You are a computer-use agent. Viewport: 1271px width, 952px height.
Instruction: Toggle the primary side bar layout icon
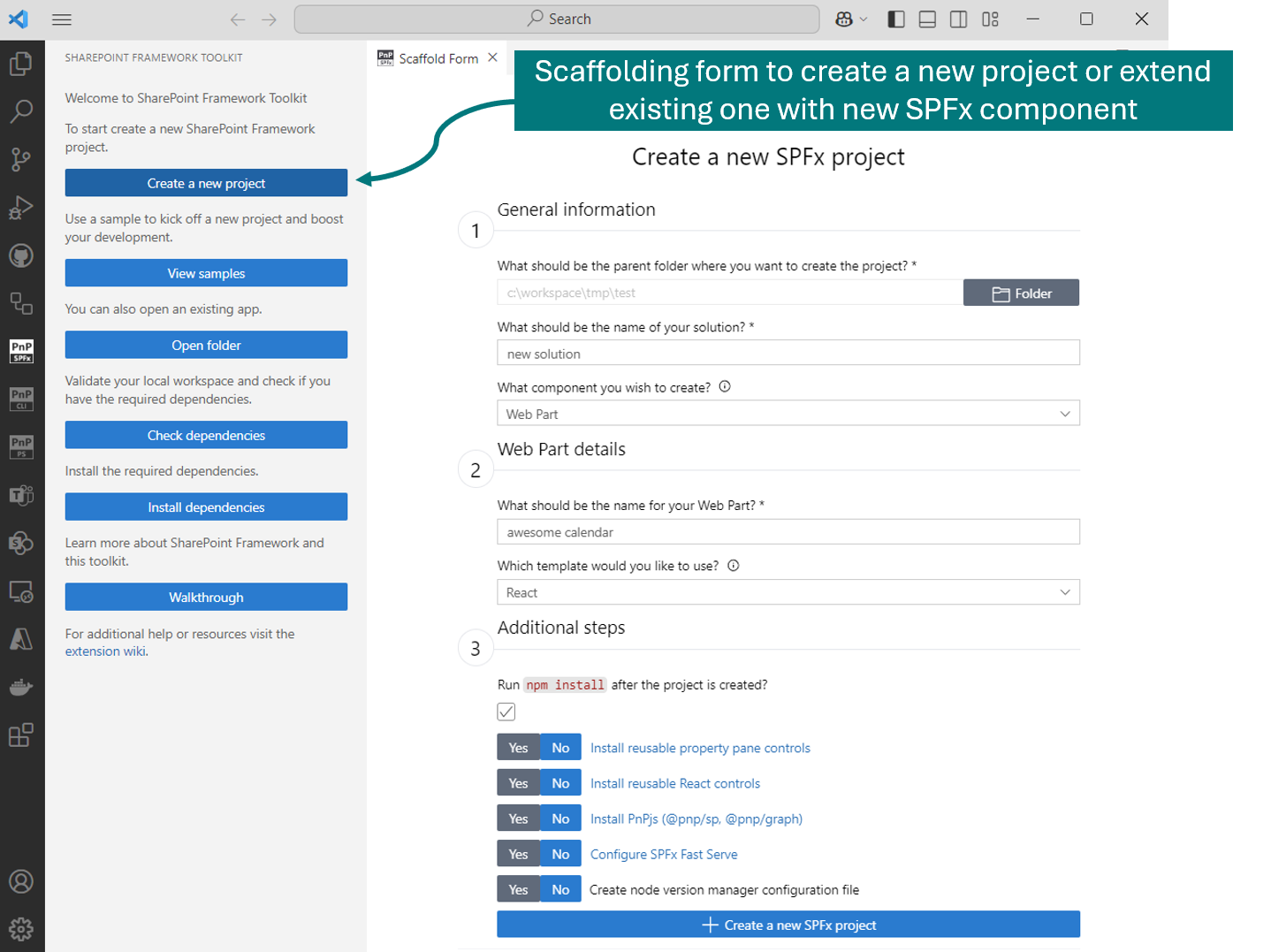[x=896, y=19]
